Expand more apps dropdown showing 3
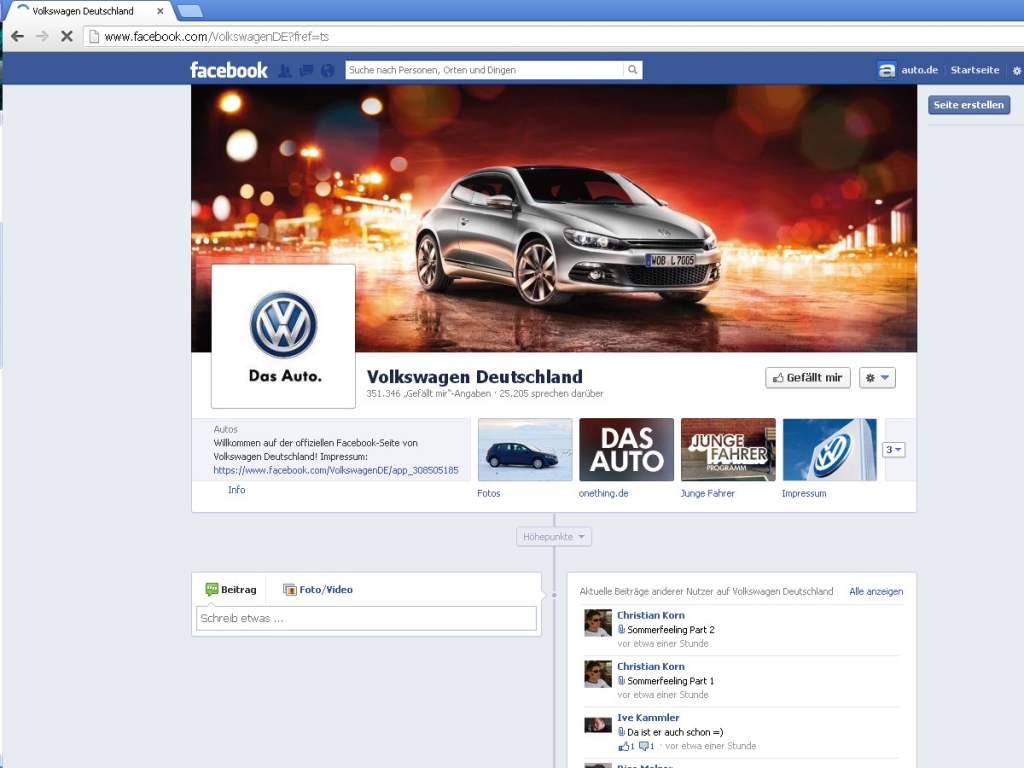1024x768 pixels. 893,449
